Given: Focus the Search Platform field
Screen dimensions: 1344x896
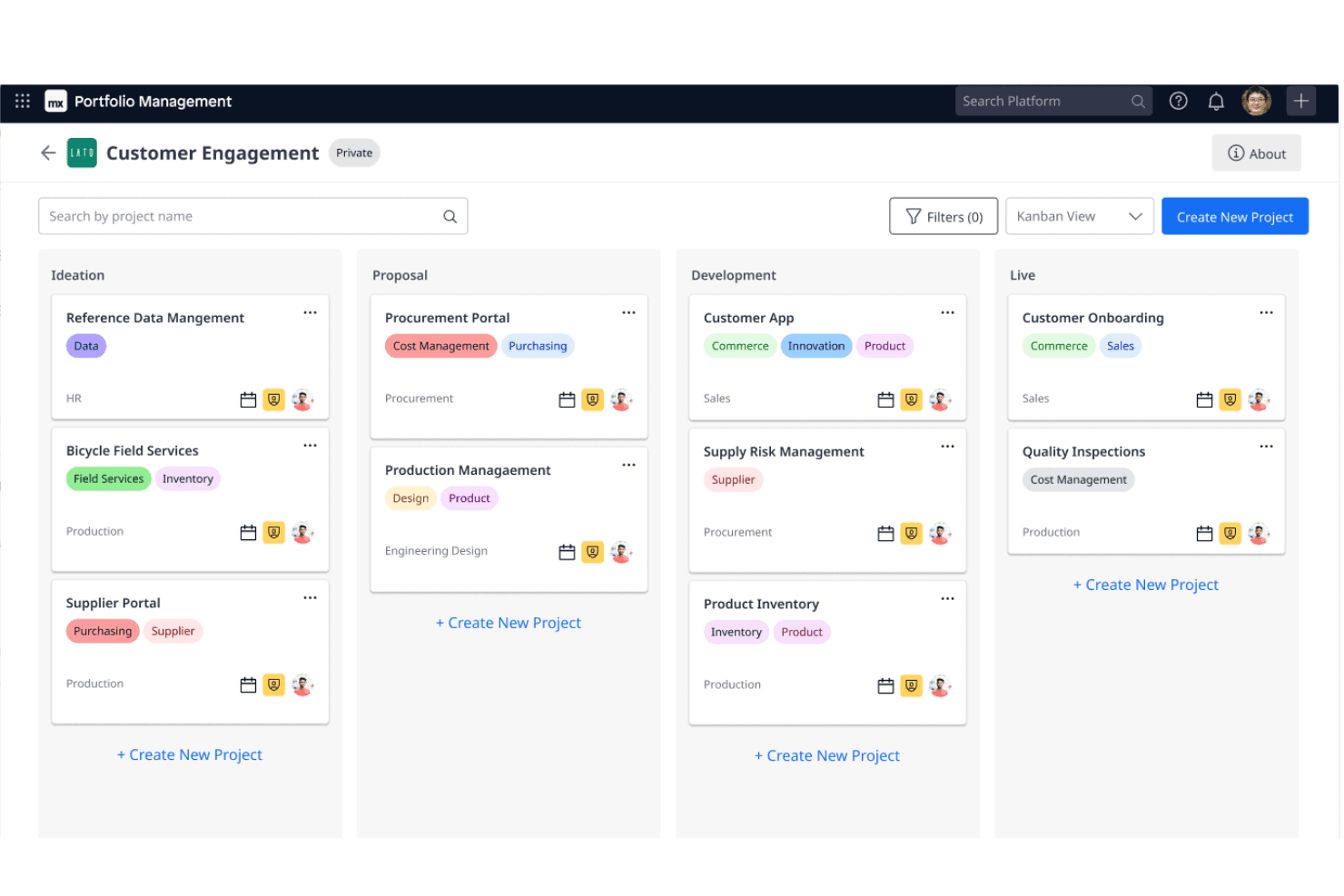Looking at the screenshot, I should [x=1053, y=101].
